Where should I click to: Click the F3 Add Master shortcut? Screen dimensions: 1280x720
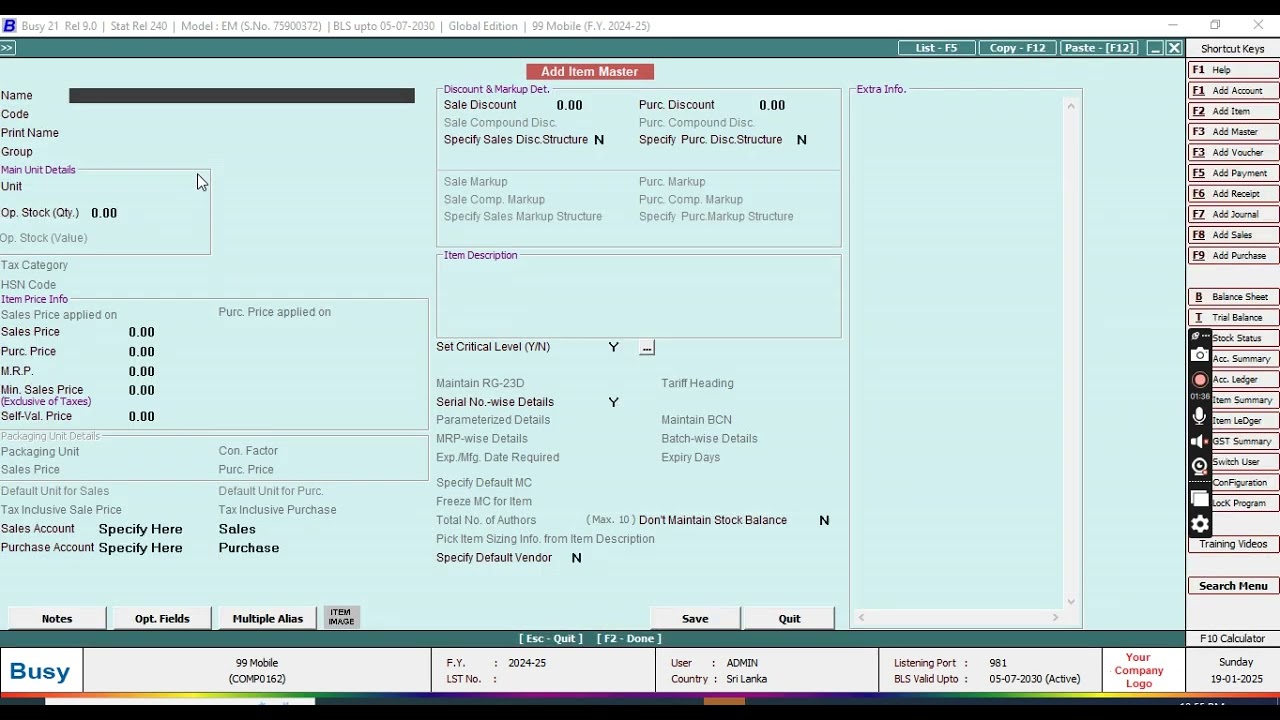click(1234, 132)
